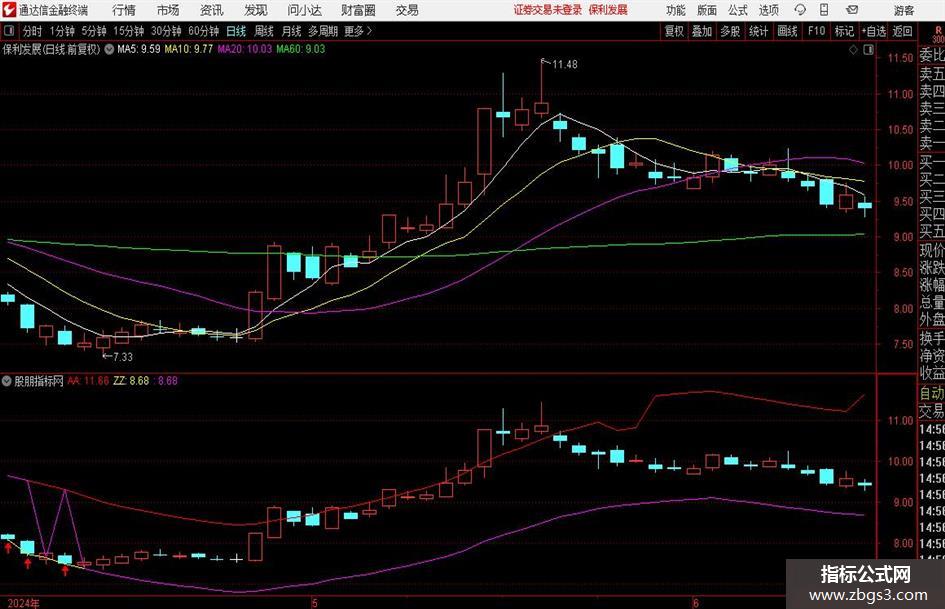
Task: Open the 选项 menu
Action: tap(768, 10)
